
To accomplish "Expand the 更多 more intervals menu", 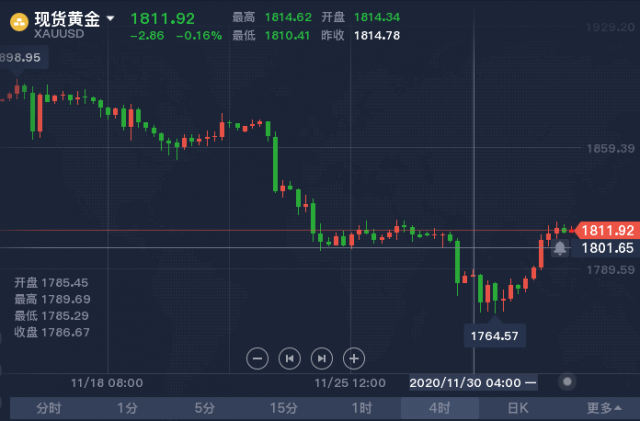I will tap(604, 408).
